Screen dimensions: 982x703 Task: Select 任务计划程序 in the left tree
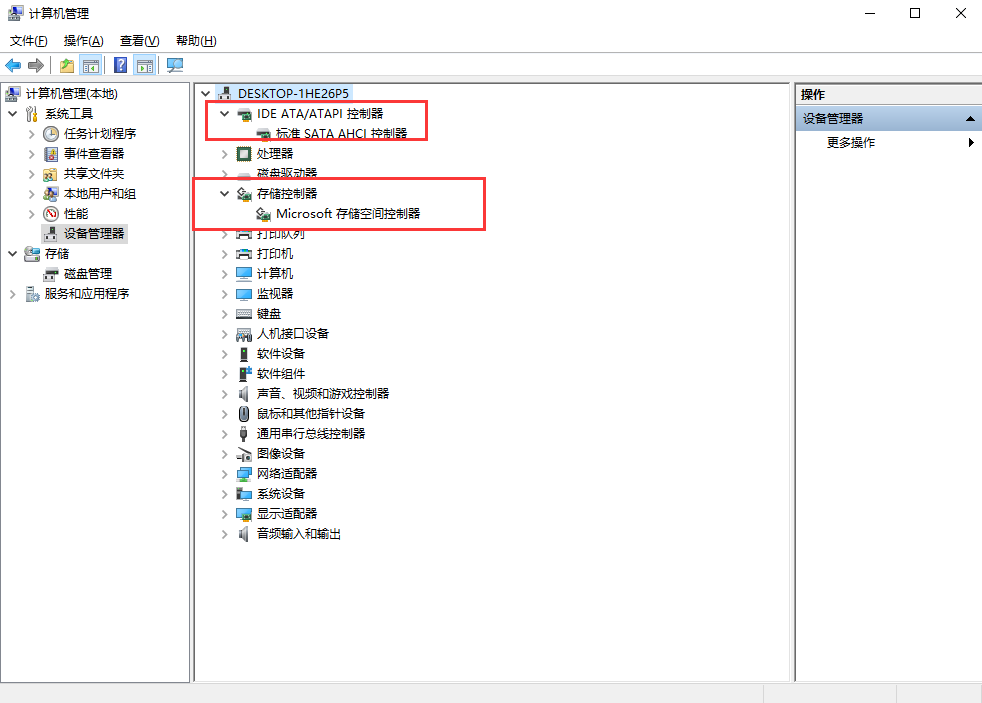tap(100, 134)
